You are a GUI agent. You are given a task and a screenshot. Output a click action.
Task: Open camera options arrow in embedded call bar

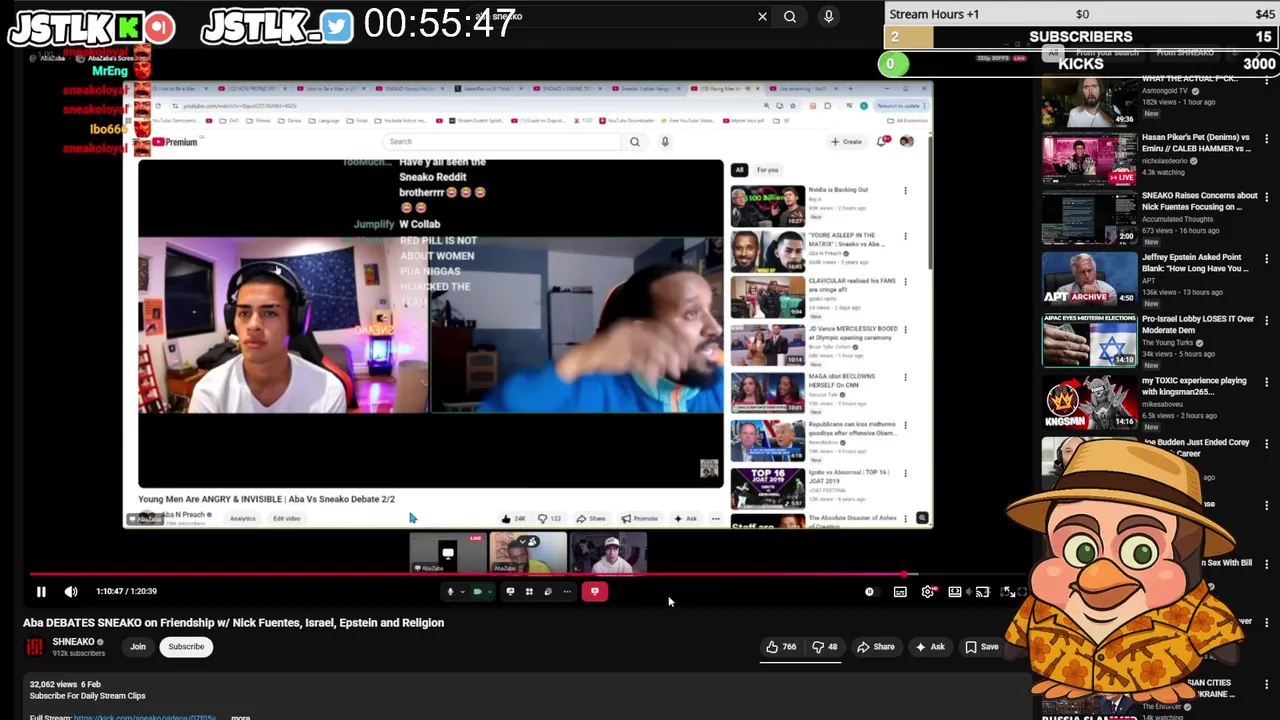490,592
